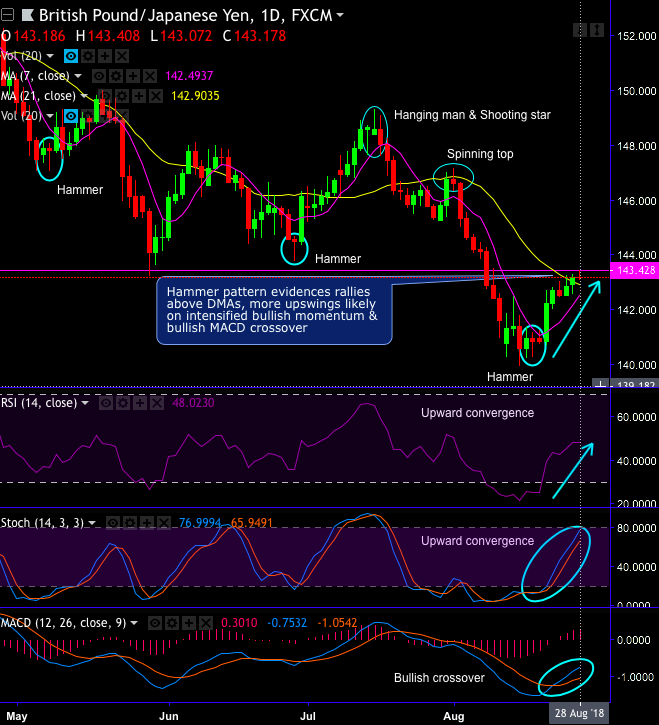Open dropdown arrow of second Vol (20) row
Screen dimensions: 659x725
pos(49,115)
